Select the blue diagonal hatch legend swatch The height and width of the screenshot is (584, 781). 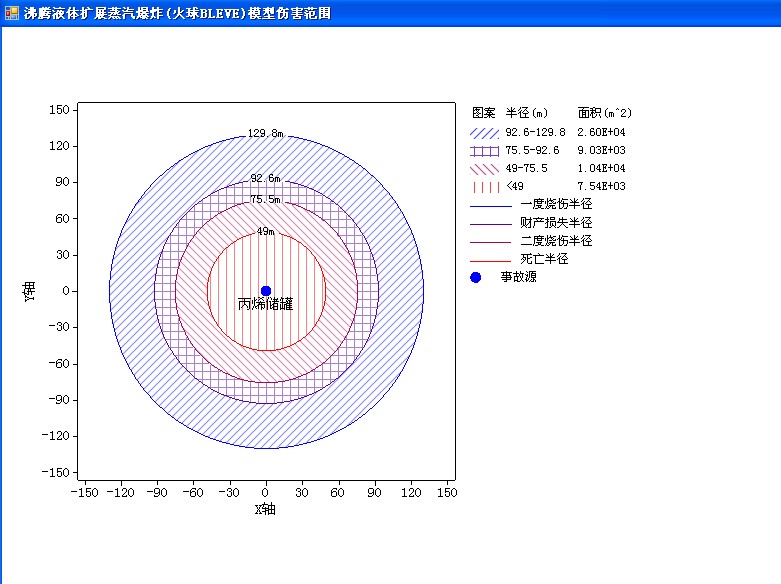pos(484,133)
